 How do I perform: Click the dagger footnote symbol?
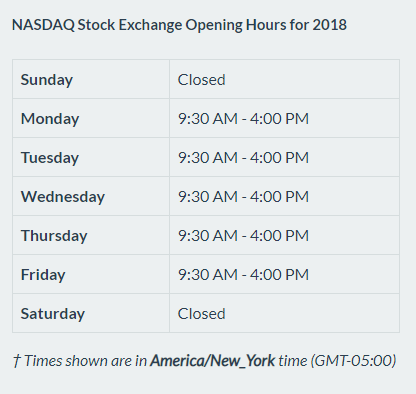pos(16,361)
